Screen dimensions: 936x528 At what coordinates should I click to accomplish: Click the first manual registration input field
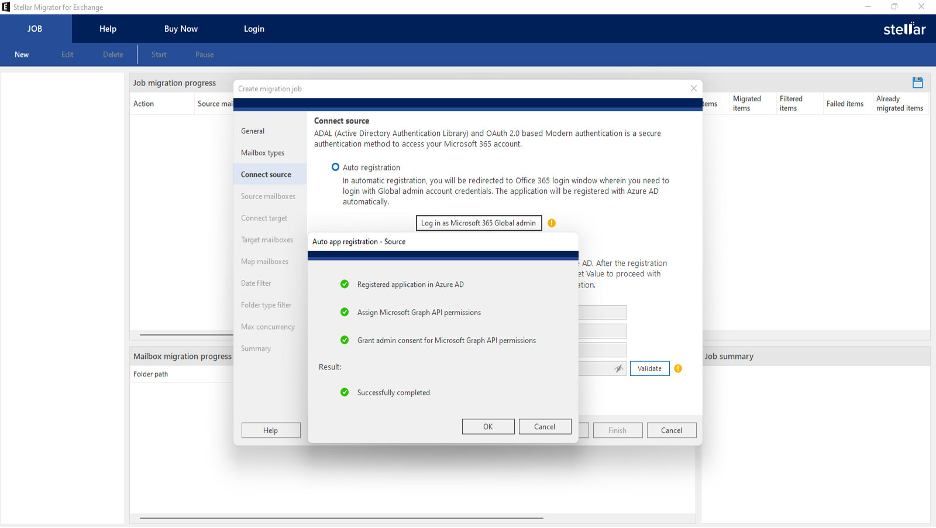tap(602, 312)
